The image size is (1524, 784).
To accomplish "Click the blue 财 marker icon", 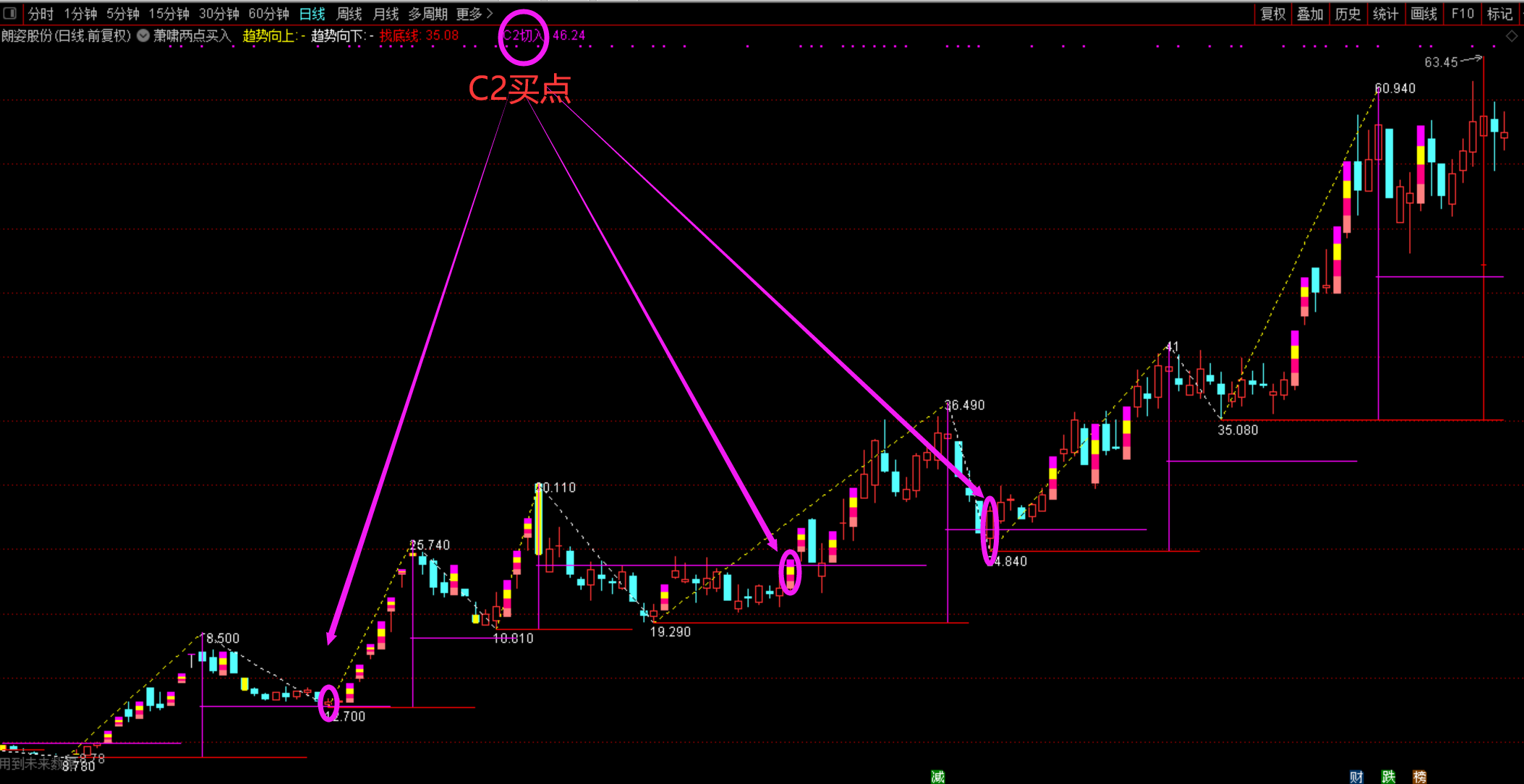I will point(1356,777).
